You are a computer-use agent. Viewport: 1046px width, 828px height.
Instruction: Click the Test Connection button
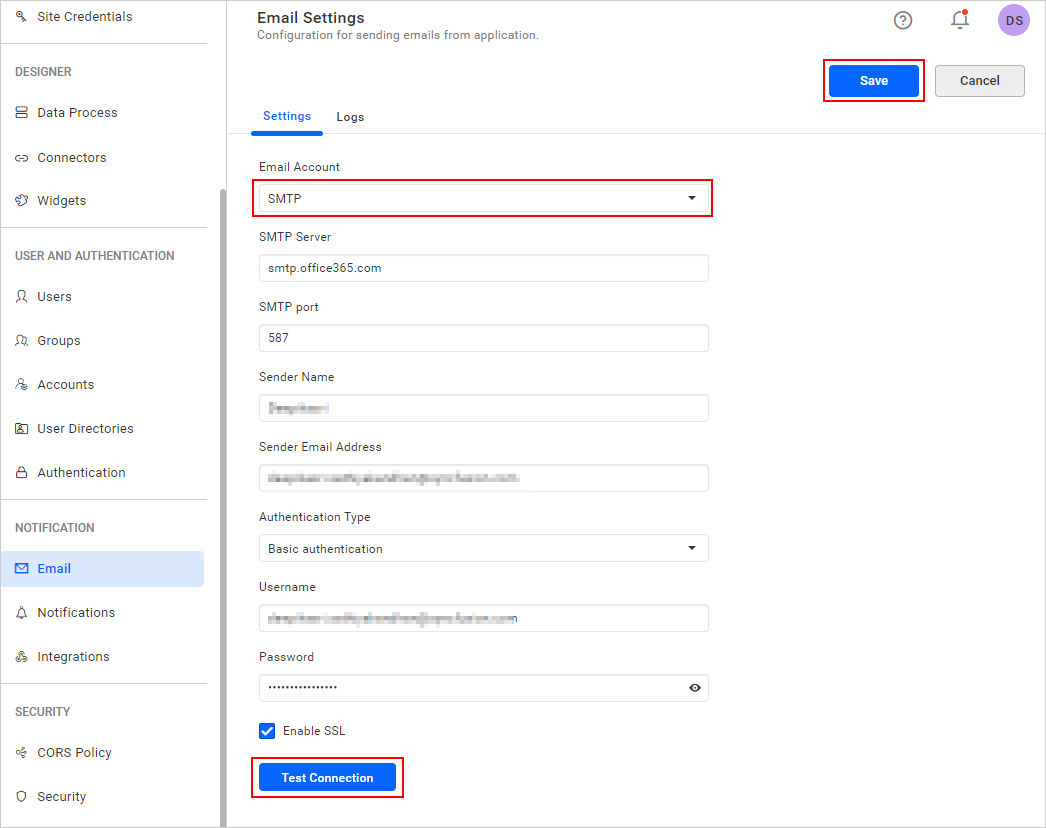coord(327,777)
